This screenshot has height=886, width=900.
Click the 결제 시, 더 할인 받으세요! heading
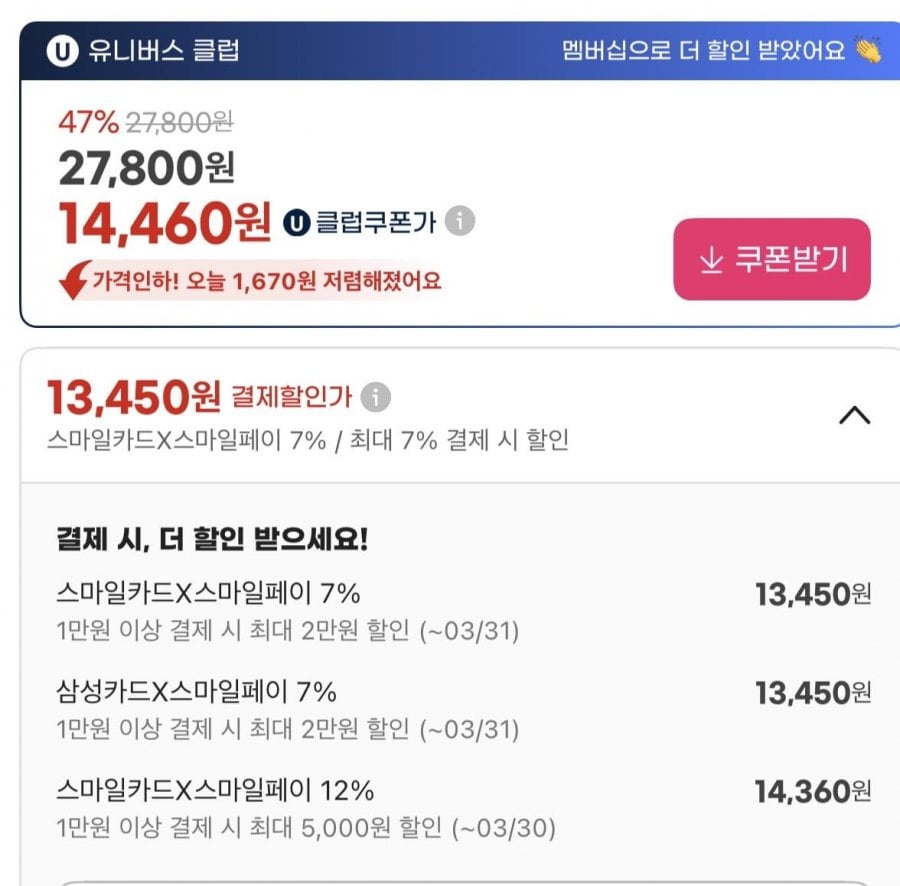tap(212, 540)
